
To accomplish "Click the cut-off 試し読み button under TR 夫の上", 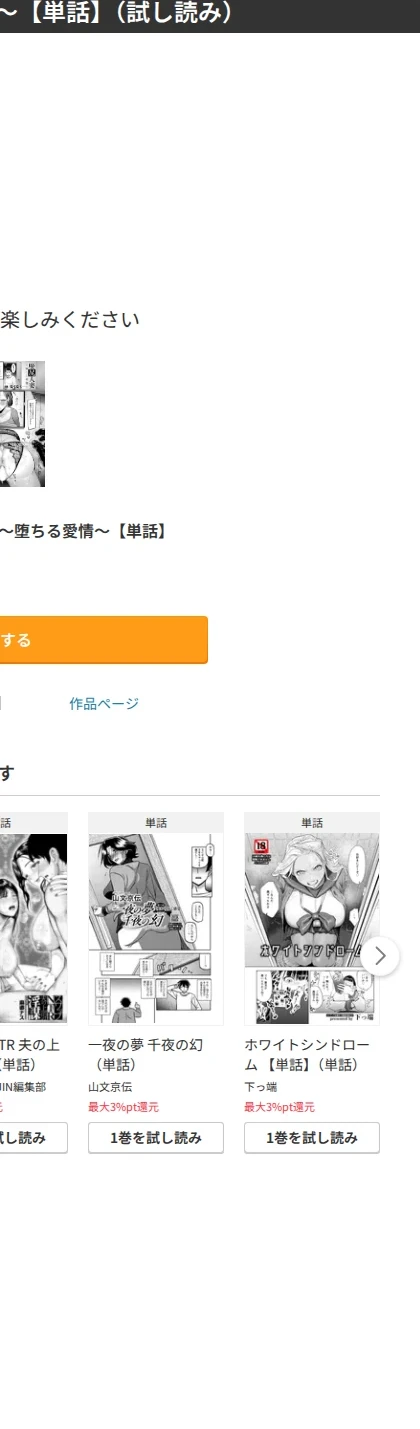I will (34, 1138).
